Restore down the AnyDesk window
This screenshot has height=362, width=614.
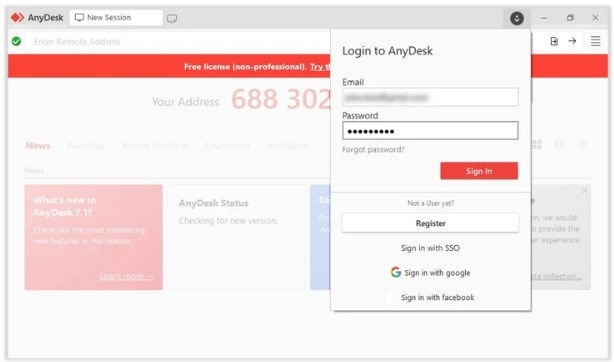coord(570,18)
